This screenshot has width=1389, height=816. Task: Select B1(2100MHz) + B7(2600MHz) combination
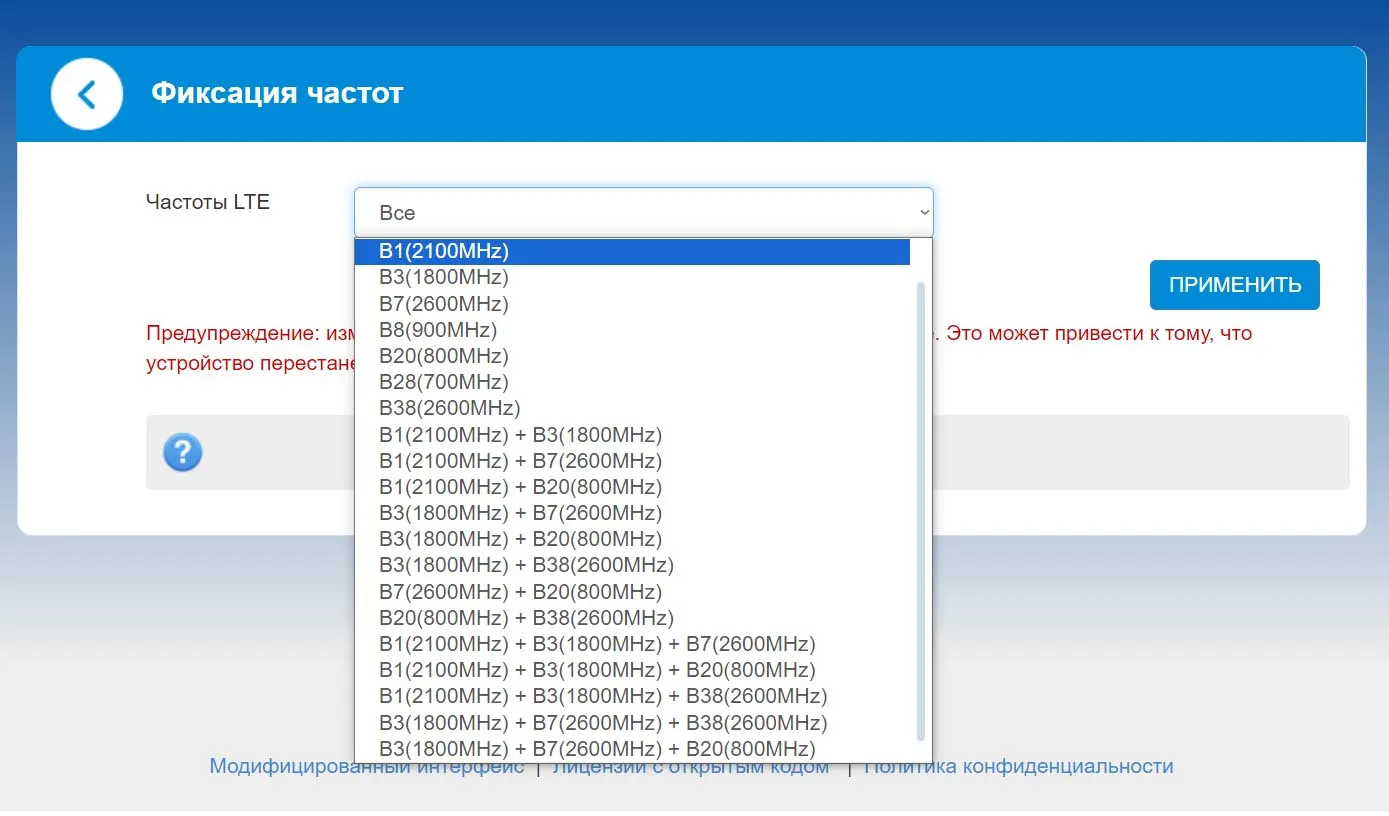click(520, 461)
